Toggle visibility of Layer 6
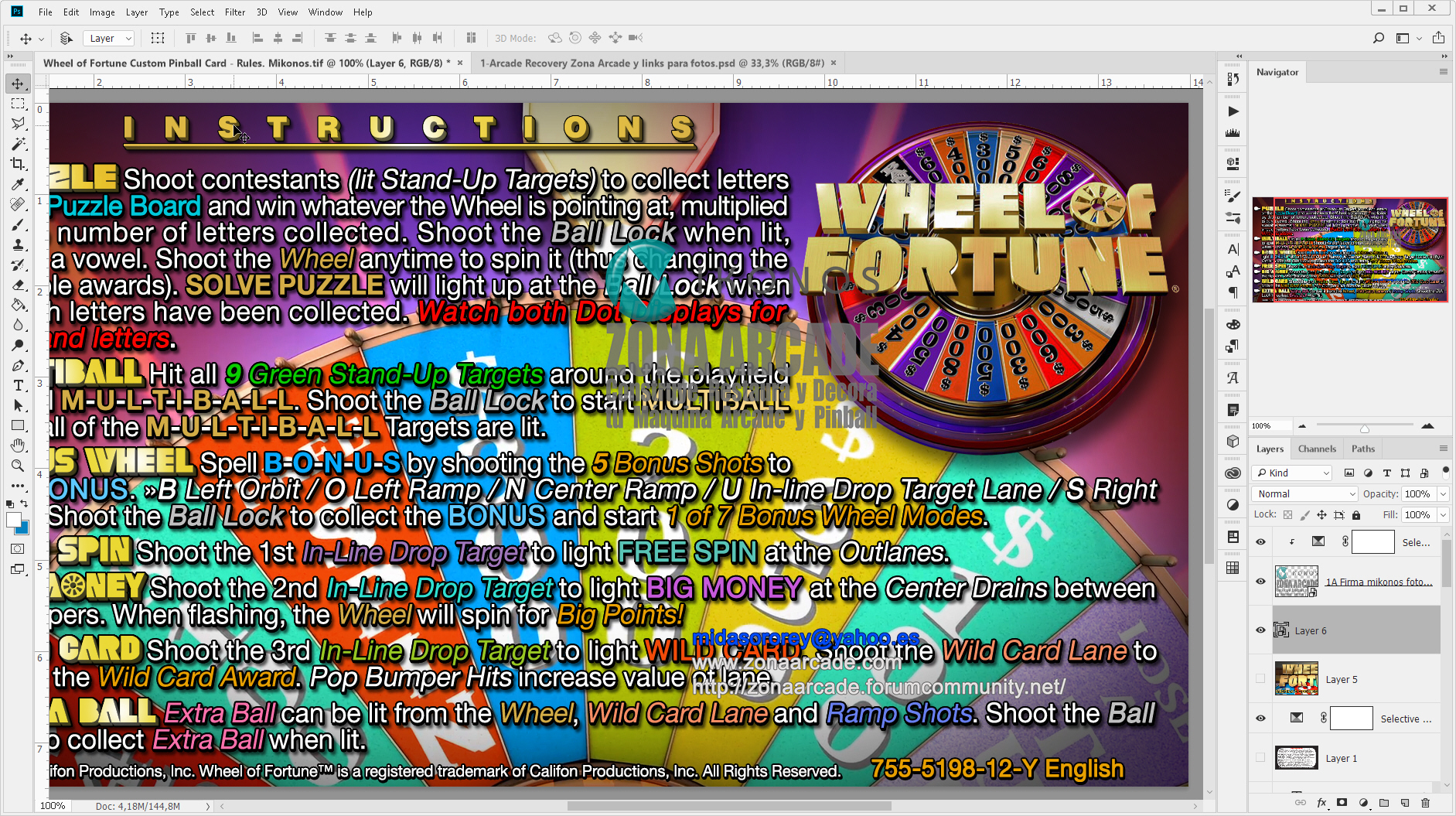This screenshot has width=1456, height=816. pos(1260,630)
